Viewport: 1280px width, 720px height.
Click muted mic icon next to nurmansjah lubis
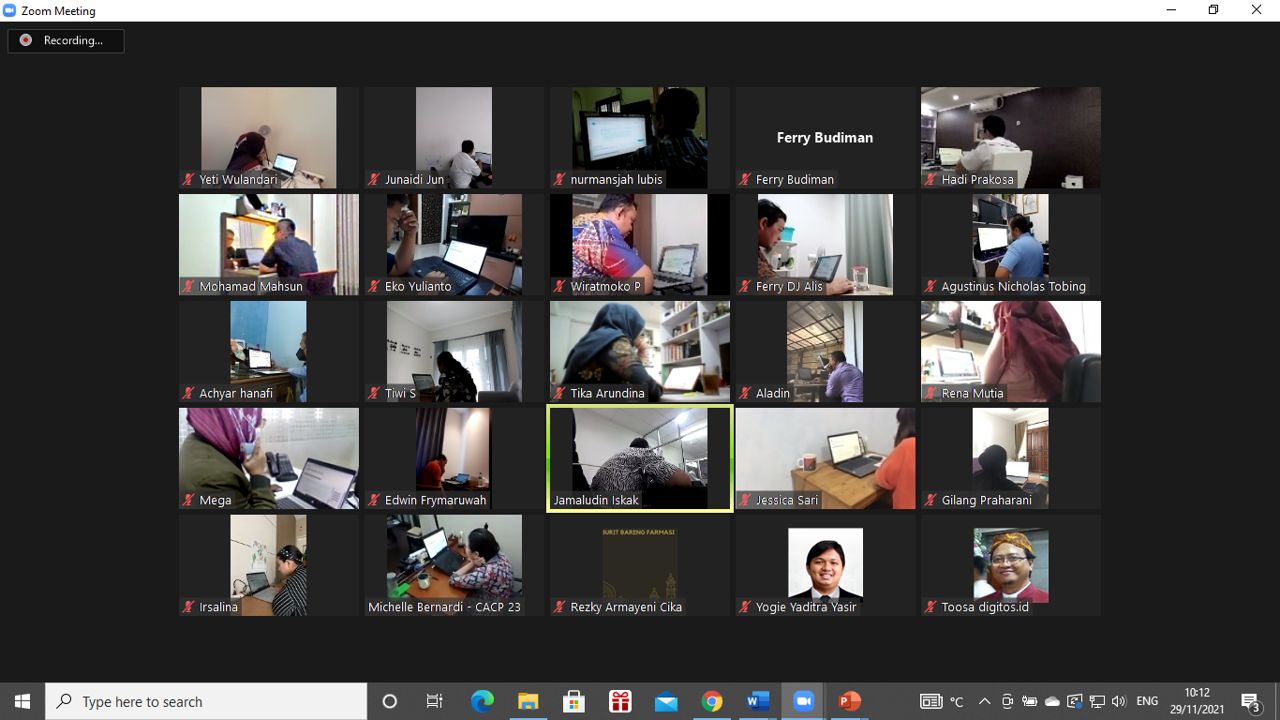click(x=559, y=180)
